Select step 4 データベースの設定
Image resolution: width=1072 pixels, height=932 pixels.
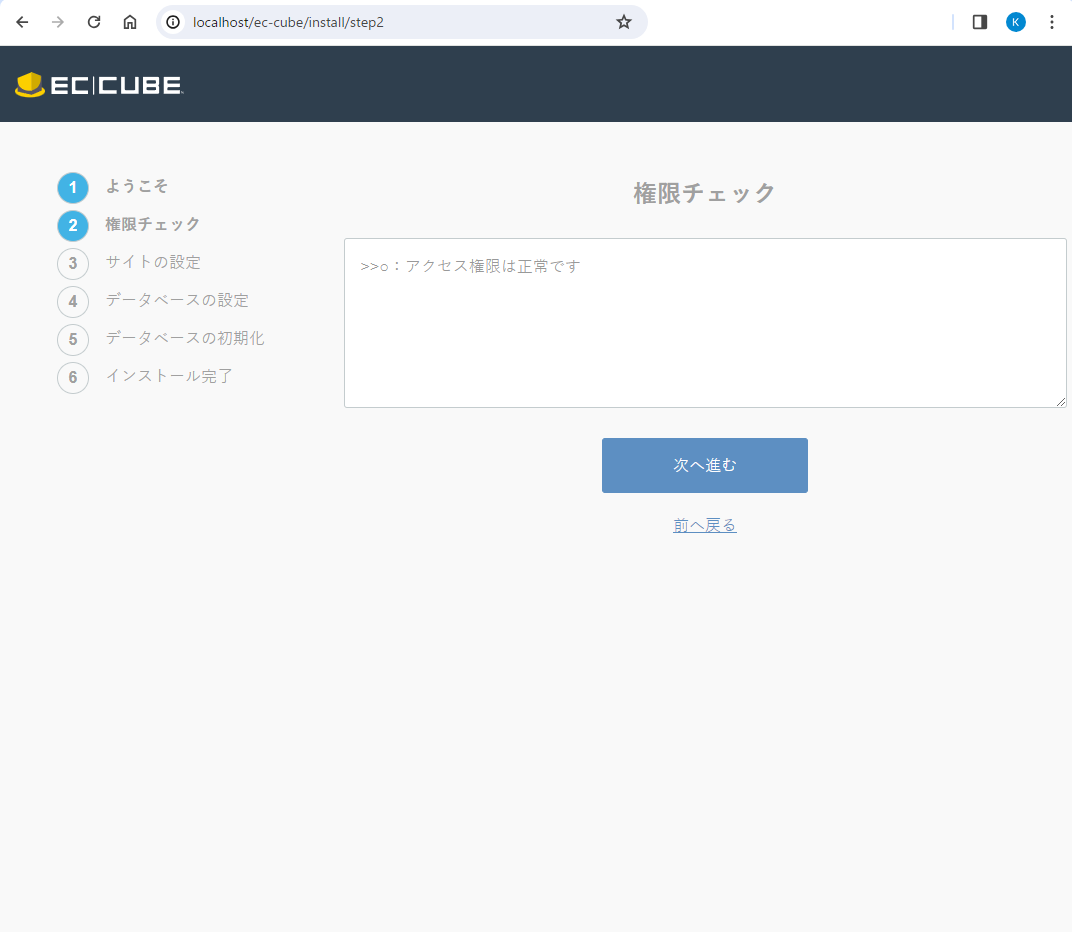click(x=177, y=300)
